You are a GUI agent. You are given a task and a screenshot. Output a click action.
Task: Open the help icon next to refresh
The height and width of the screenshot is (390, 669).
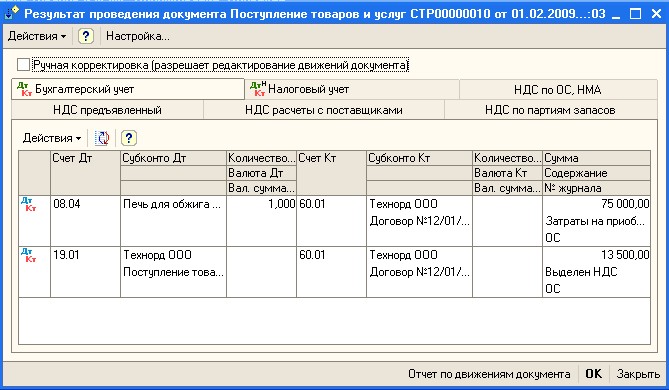[129, 138]
